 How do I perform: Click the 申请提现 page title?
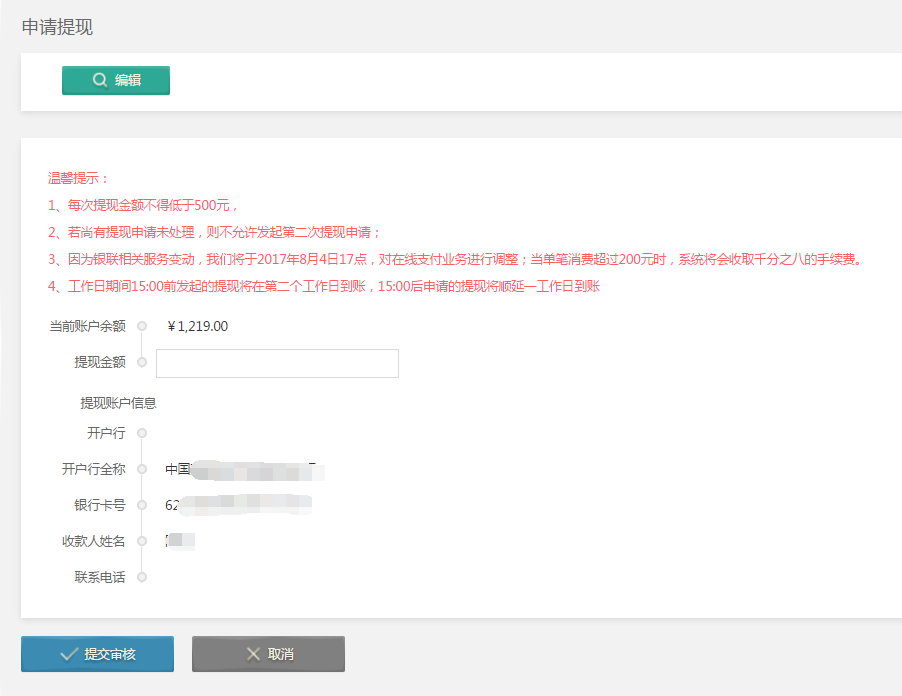[57, 28]
